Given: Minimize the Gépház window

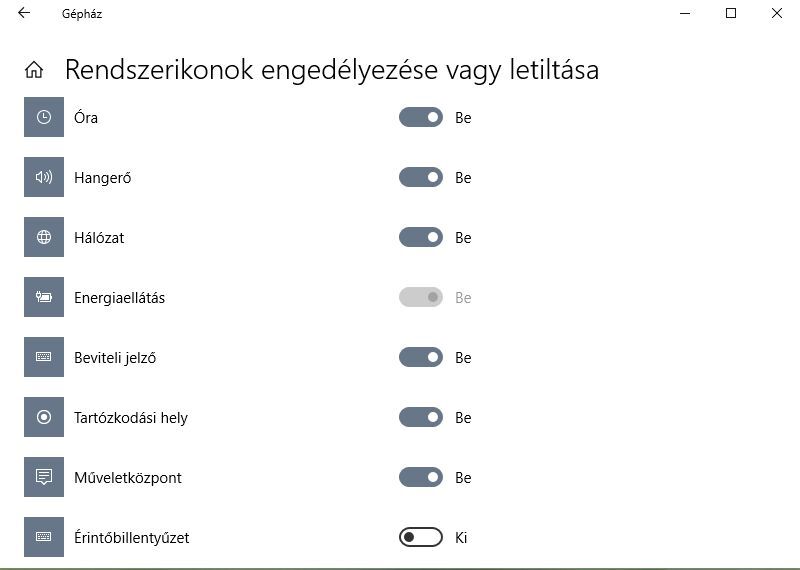Looking at the screenshot, I should tap(685, 14).
